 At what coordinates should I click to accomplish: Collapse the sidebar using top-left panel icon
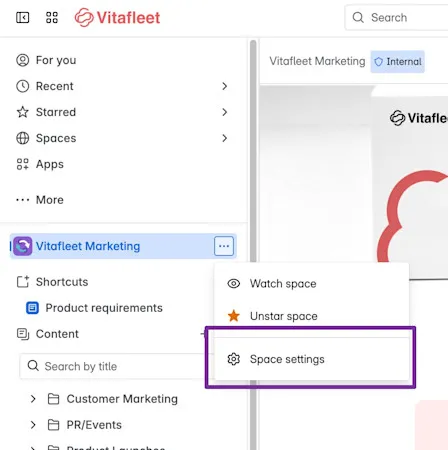click(x=23, y=17)
